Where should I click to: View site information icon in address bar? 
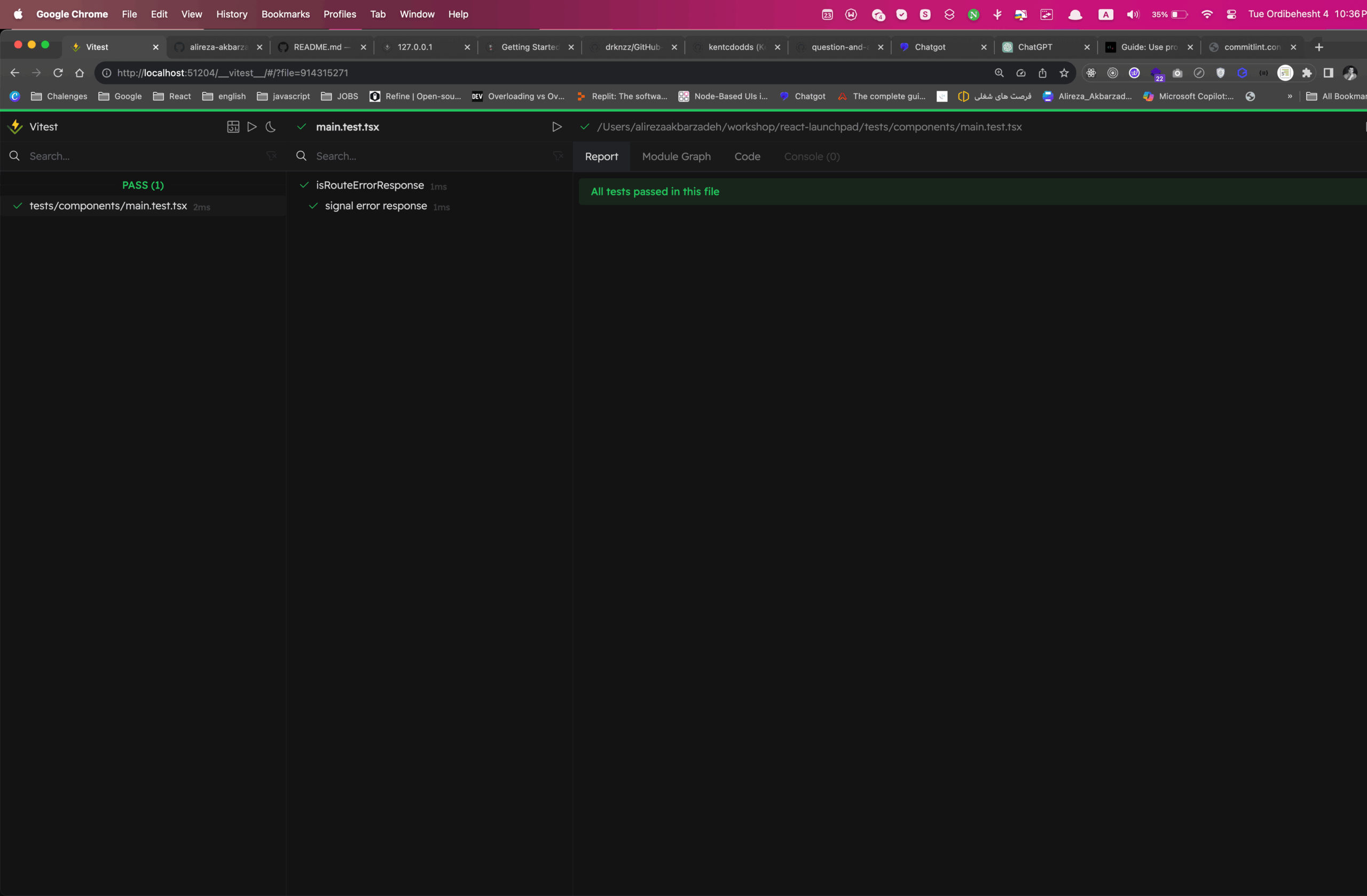coord(106,73)
